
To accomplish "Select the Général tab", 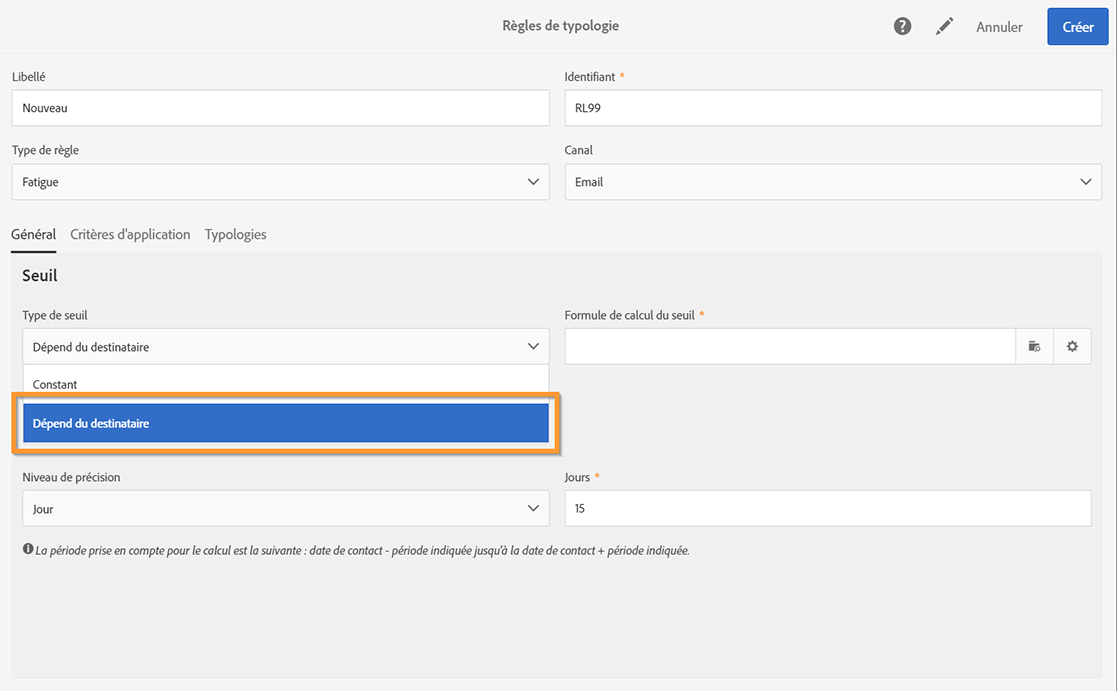I will pos(33,234).
